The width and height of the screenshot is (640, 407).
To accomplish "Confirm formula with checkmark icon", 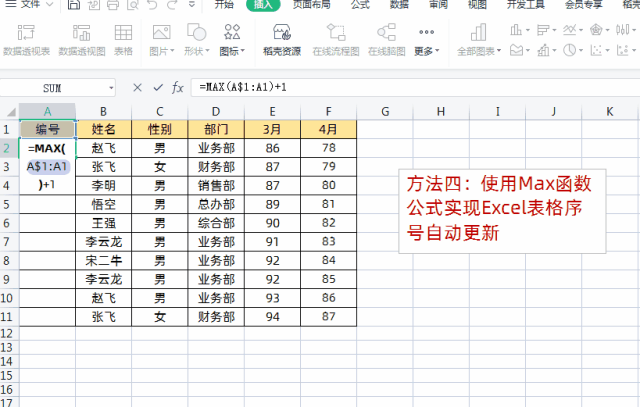I will [156, 88].
